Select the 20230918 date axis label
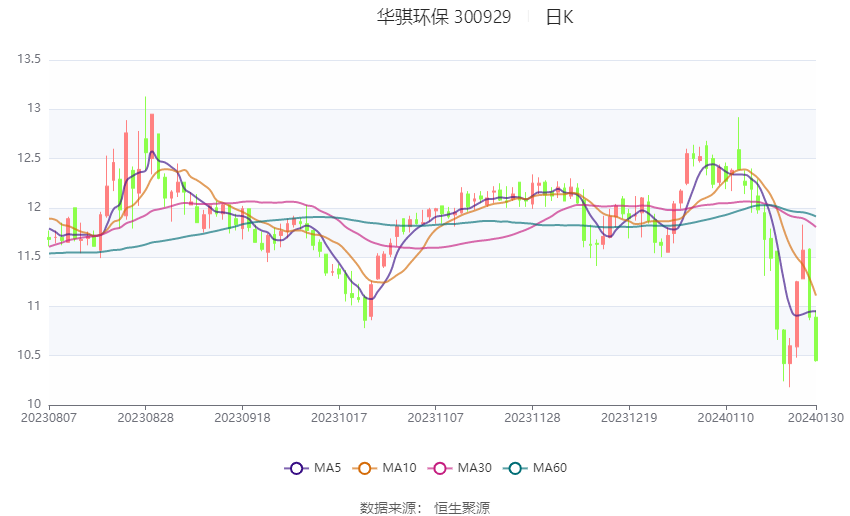Image resolution: width=850 pixels, height=516 pixels. pyautogui.click(x=242, y=418)
